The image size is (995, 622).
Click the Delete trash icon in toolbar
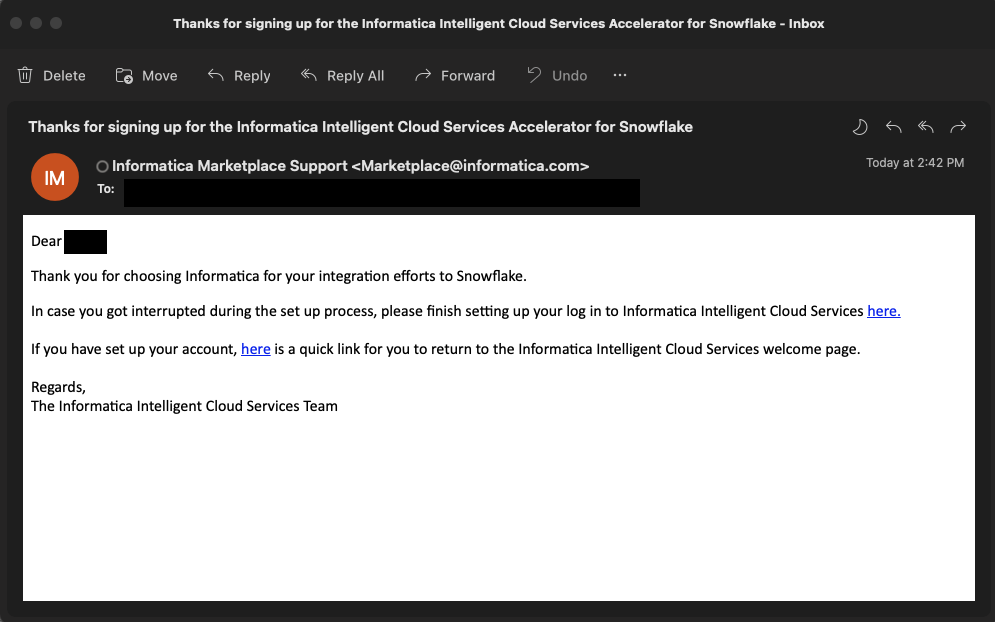[x=26, y=76]
